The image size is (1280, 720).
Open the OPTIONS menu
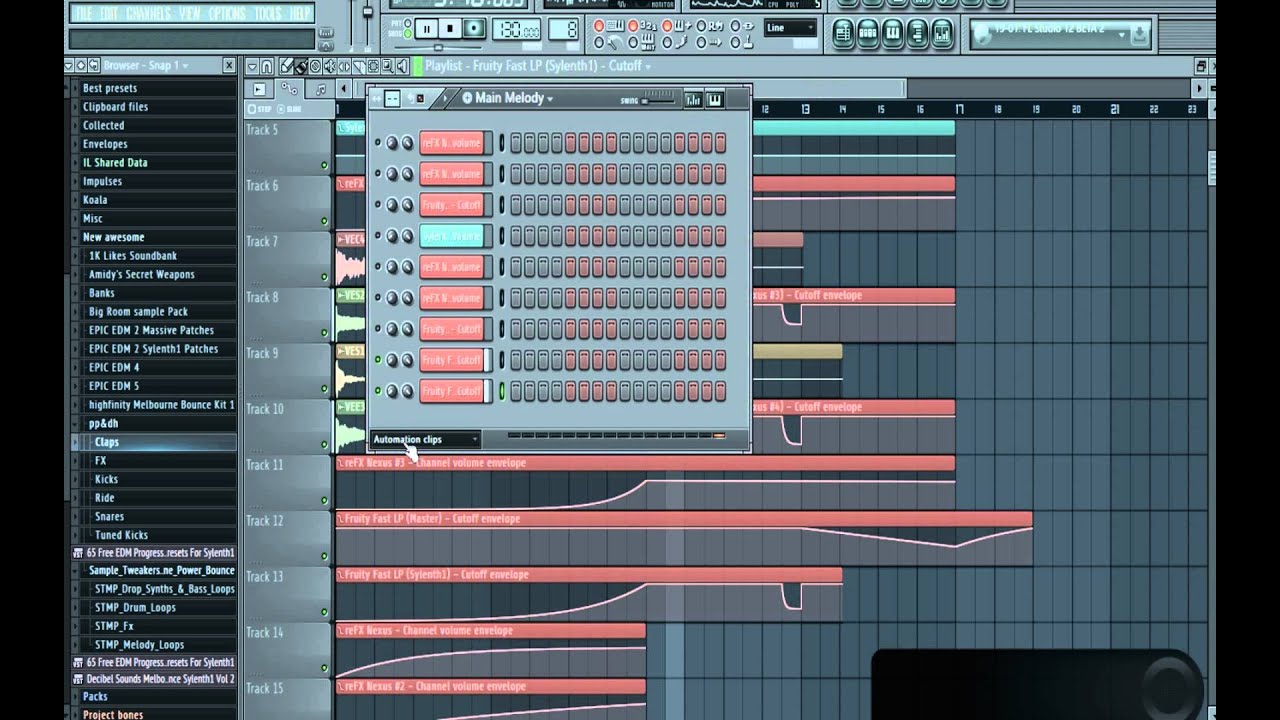click(x=228, y=13)
